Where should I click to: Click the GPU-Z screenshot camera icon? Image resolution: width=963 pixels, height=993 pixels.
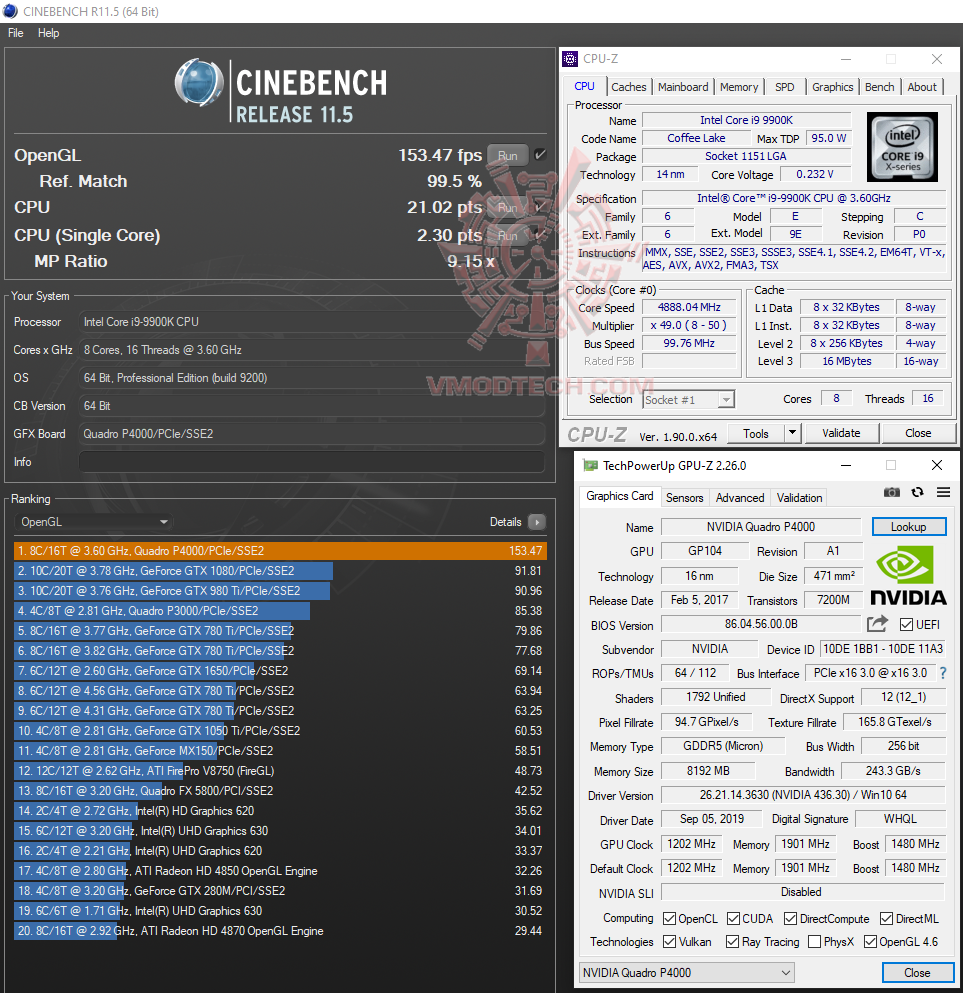(x=891, y=492)
